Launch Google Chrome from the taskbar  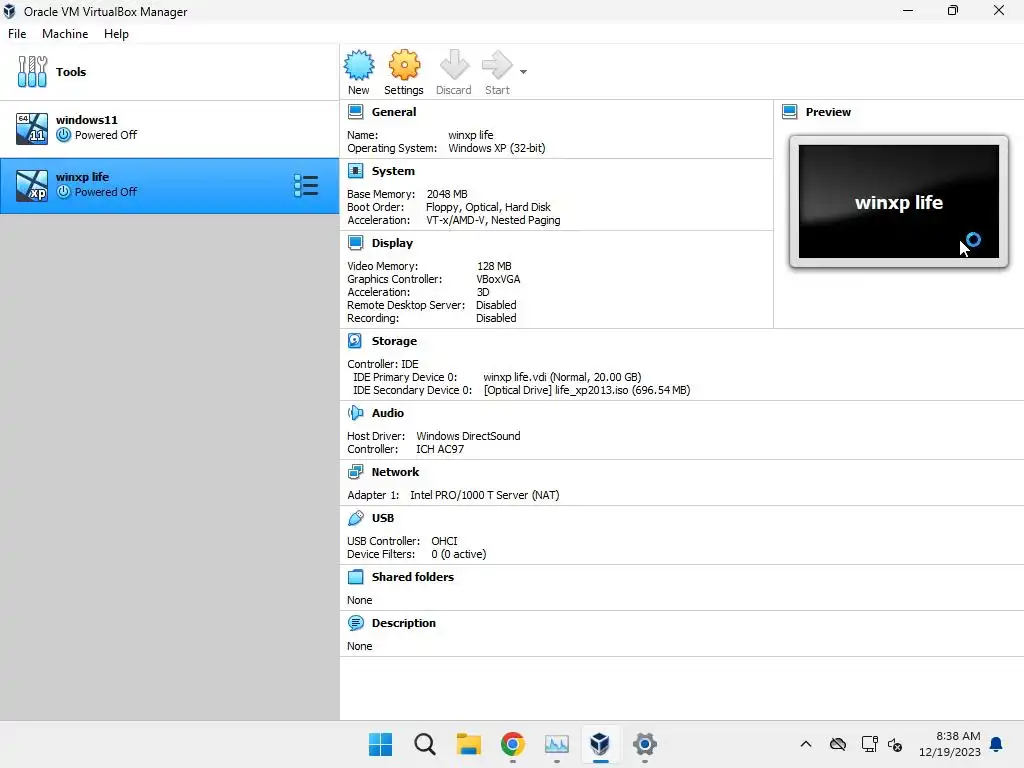point(513,744)
